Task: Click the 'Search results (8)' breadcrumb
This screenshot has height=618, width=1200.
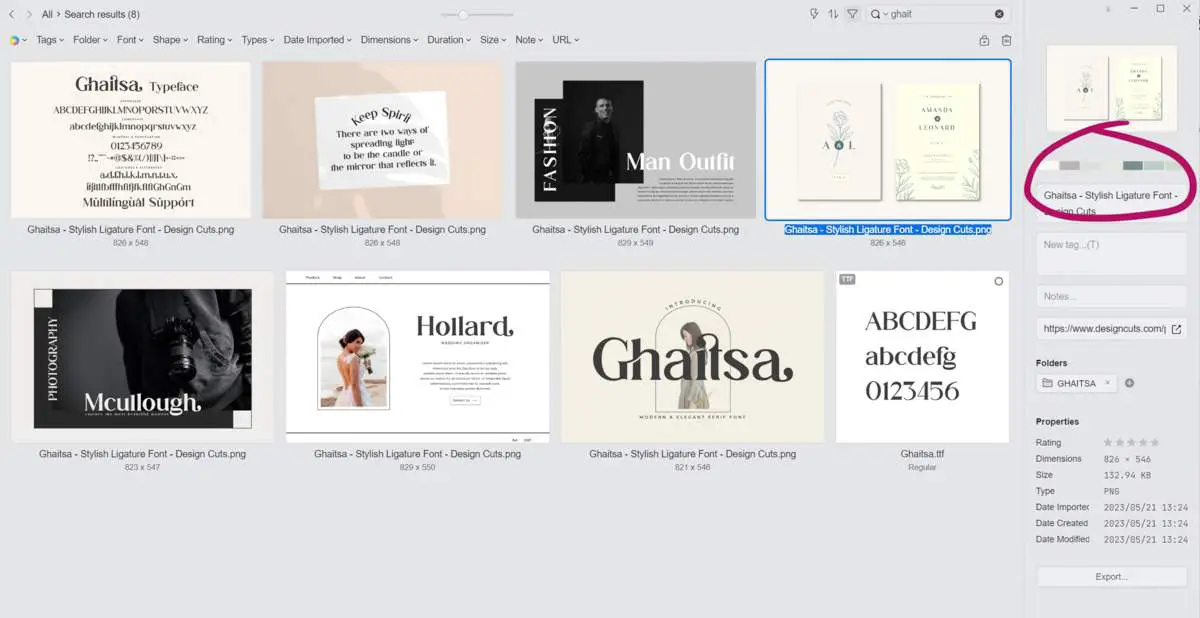Action: coord(104,14)
